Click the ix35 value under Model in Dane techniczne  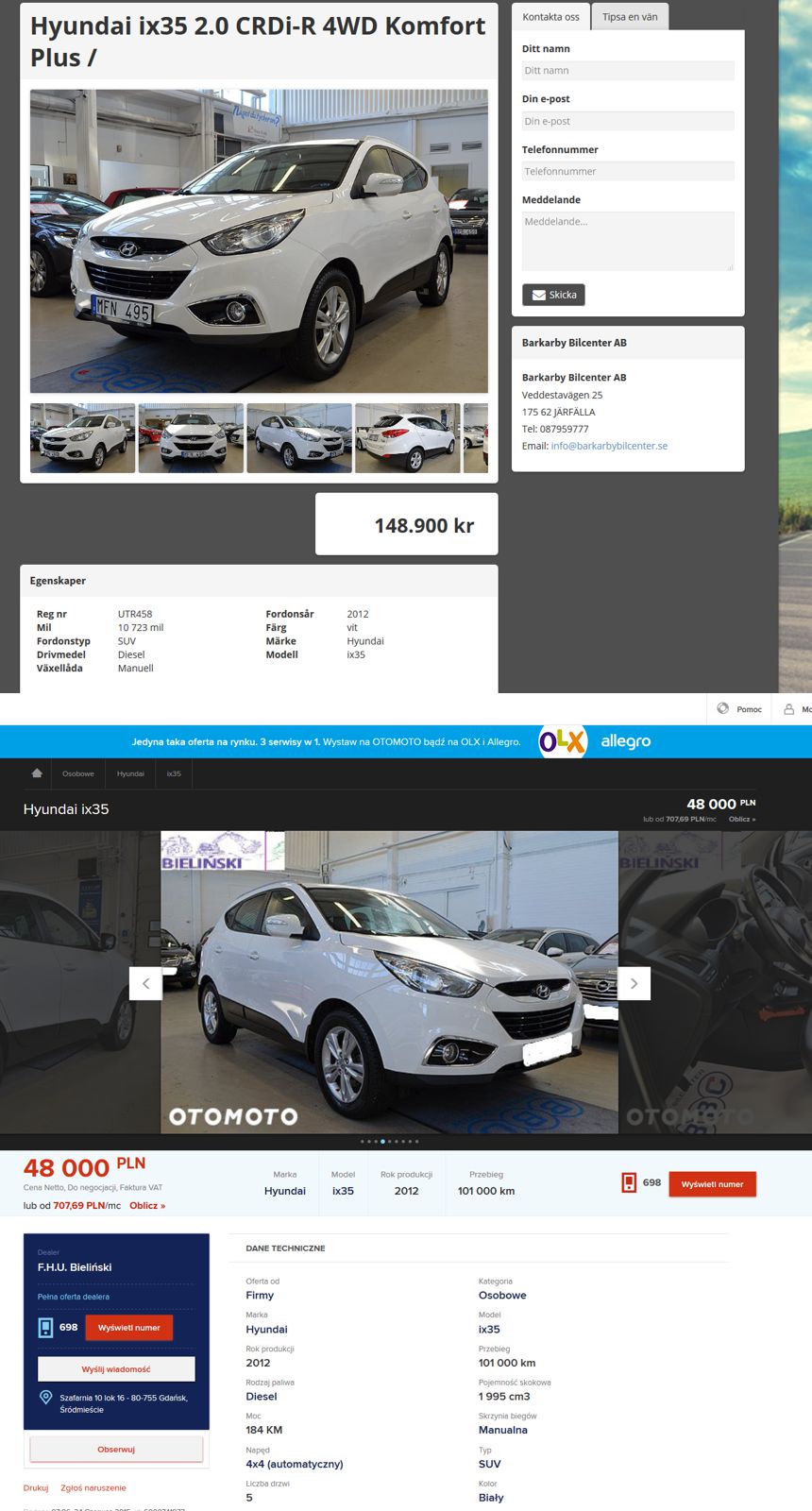(x=489, y=1330)
